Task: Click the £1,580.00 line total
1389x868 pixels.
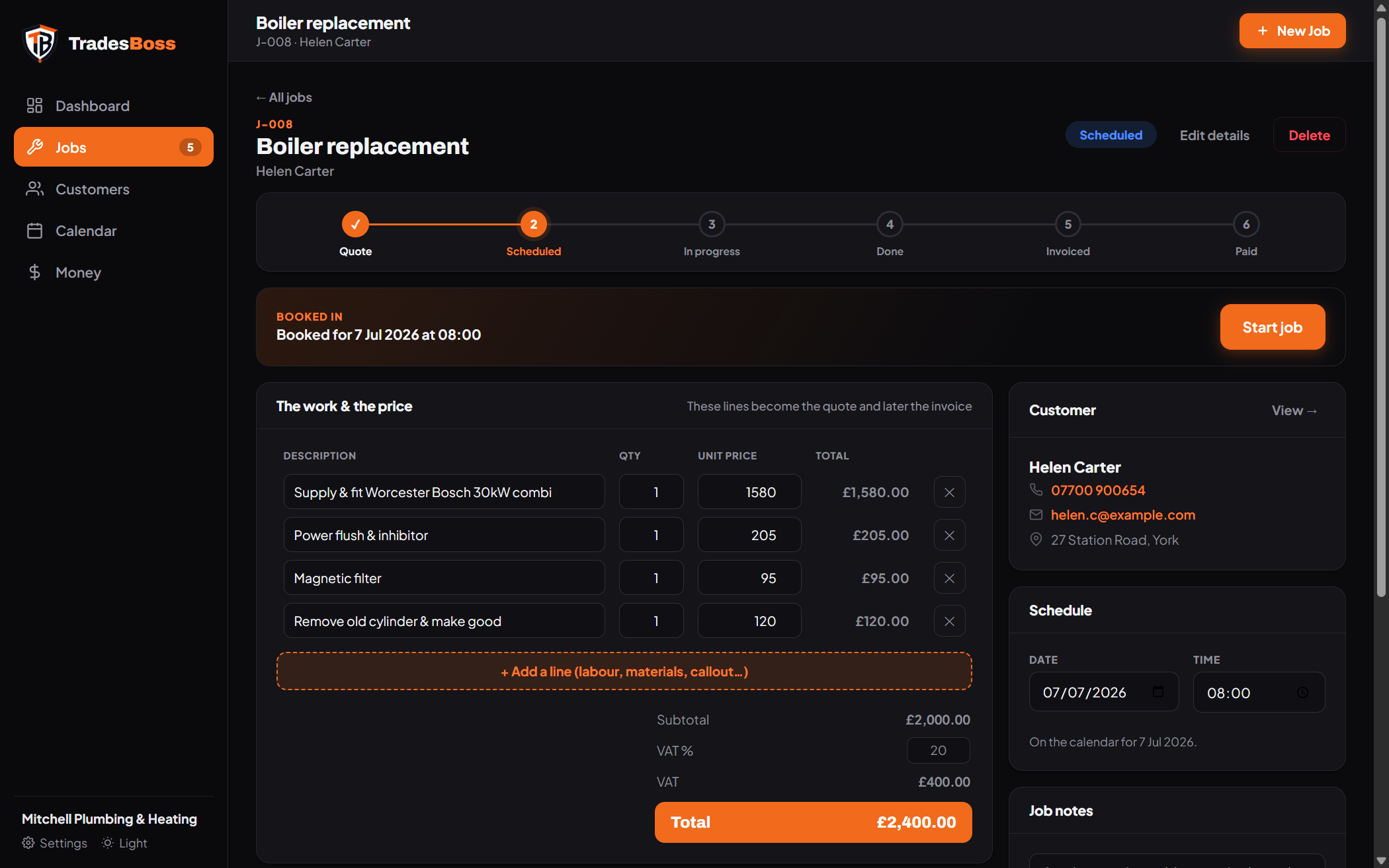Action: 875,492
